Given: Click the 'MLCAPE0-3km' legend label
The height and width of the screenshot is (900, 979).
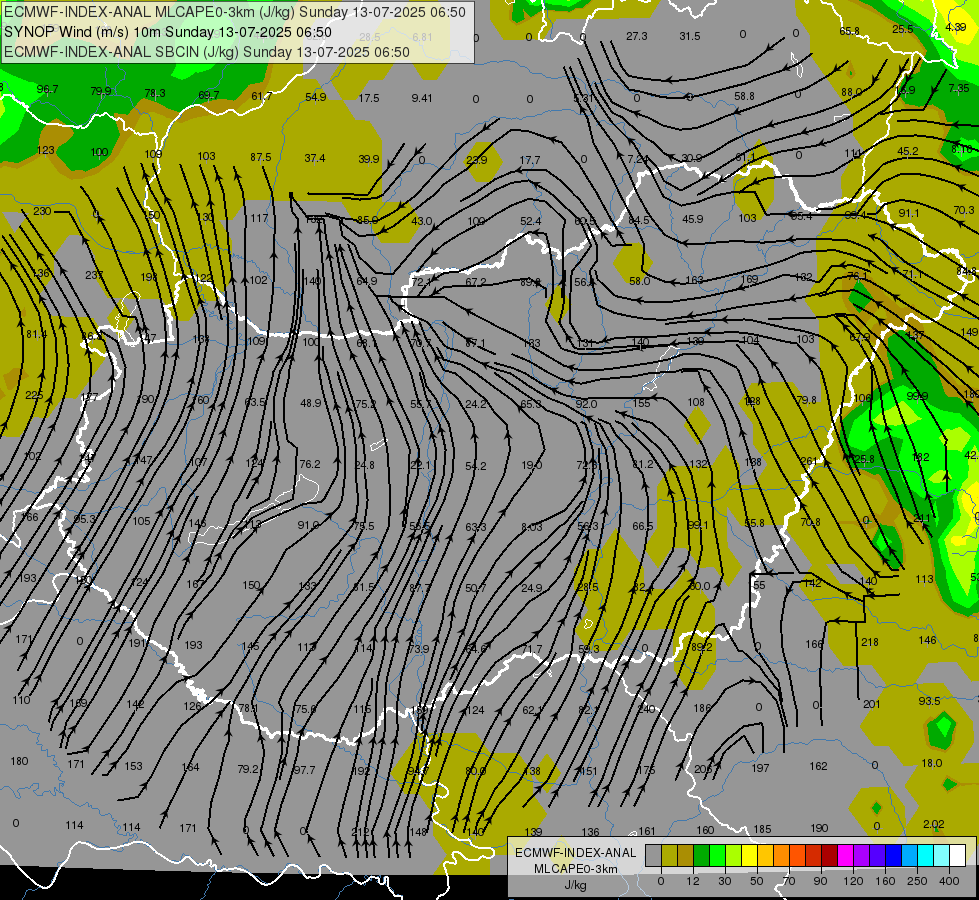Looking at the screenshot, I should point(575,869).
